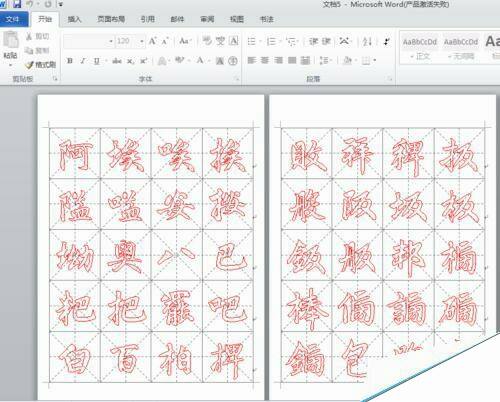
Task: Click the Sort A-Z icon
Action: point(367,41)
